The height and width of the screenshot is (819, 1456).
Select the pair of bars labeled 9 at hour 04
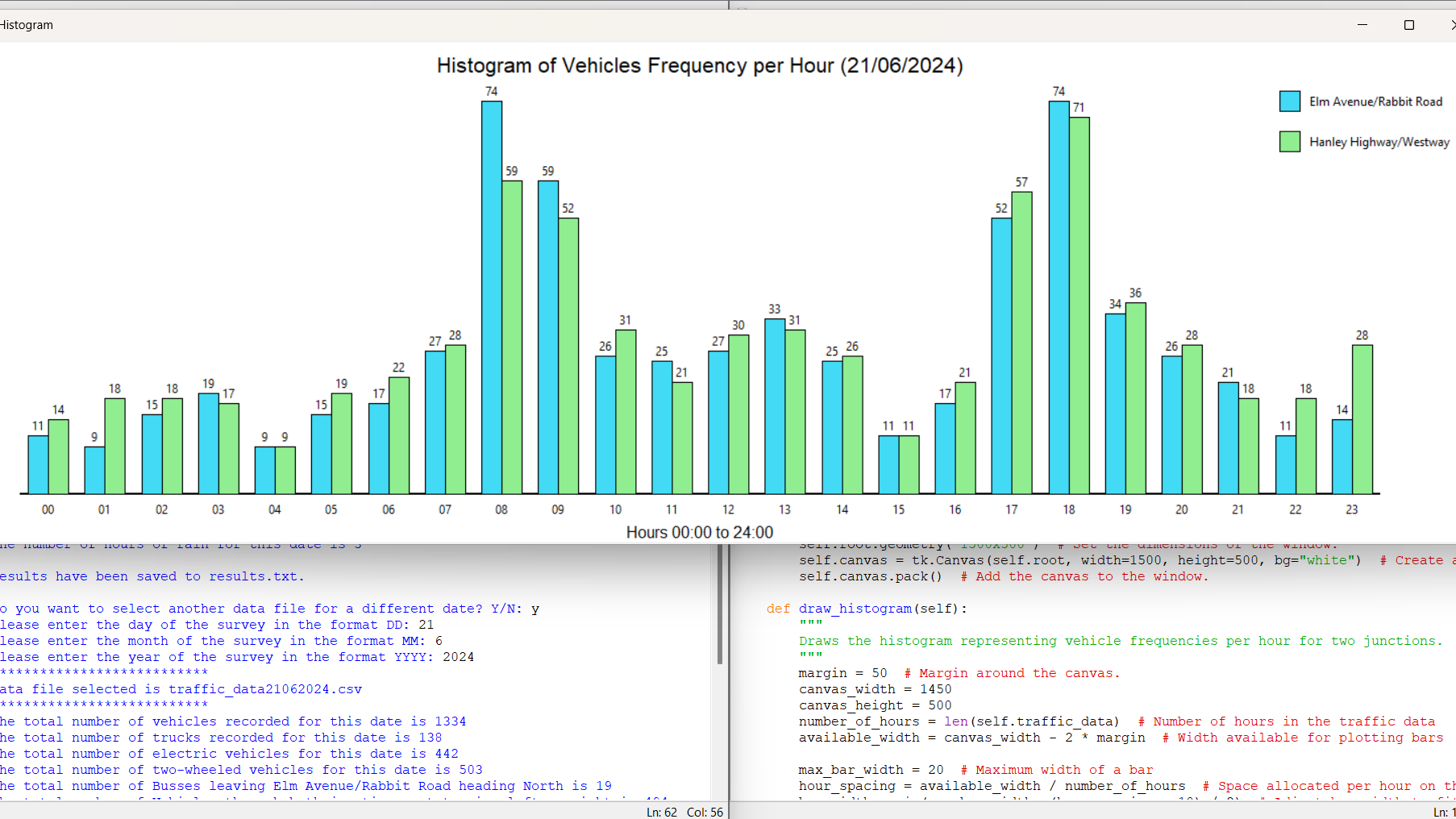click(274, 472)
